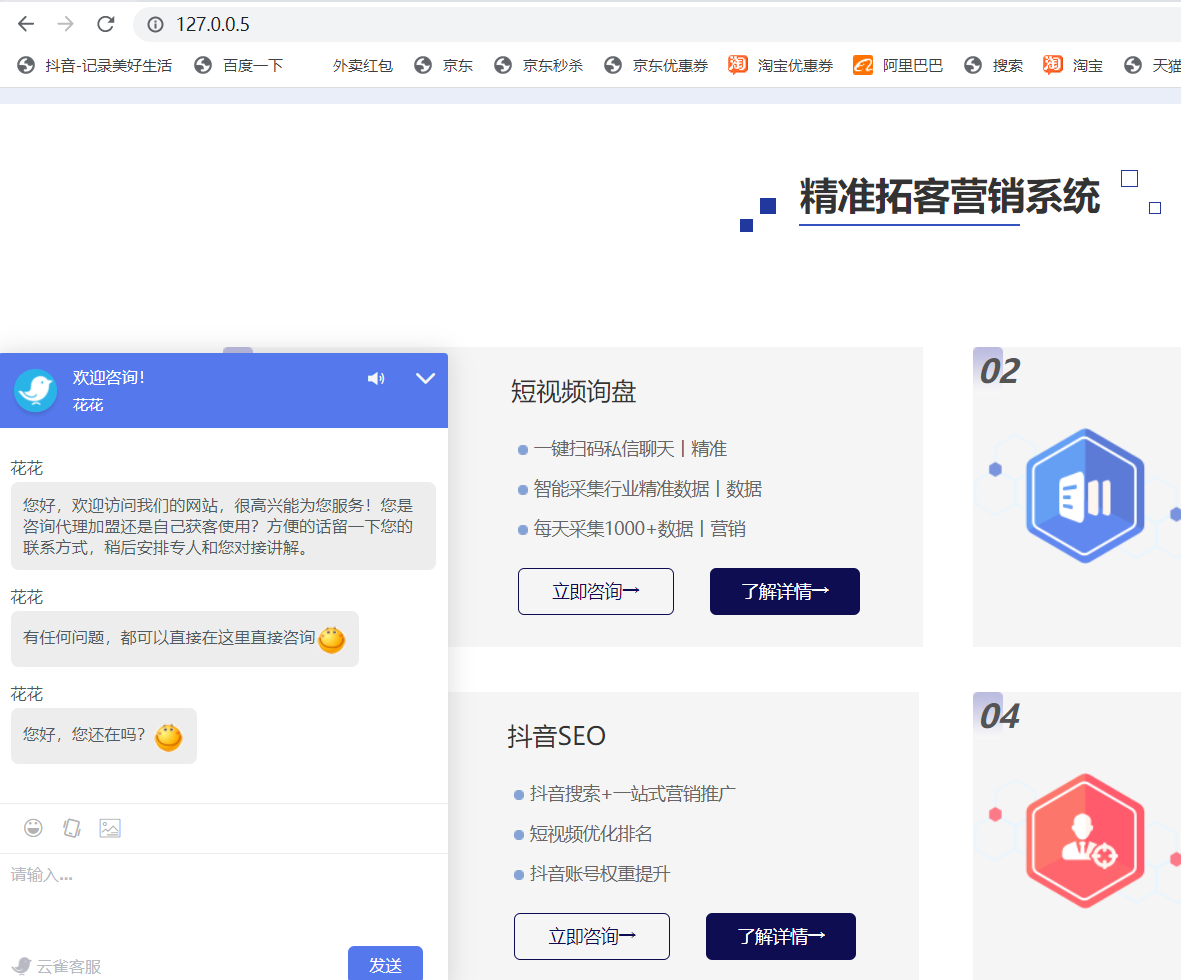Click 立即咨询 under 抖音SEO
Image resolution: width=1181 pixels, height=980 pixels.
[x=592, y=936]
